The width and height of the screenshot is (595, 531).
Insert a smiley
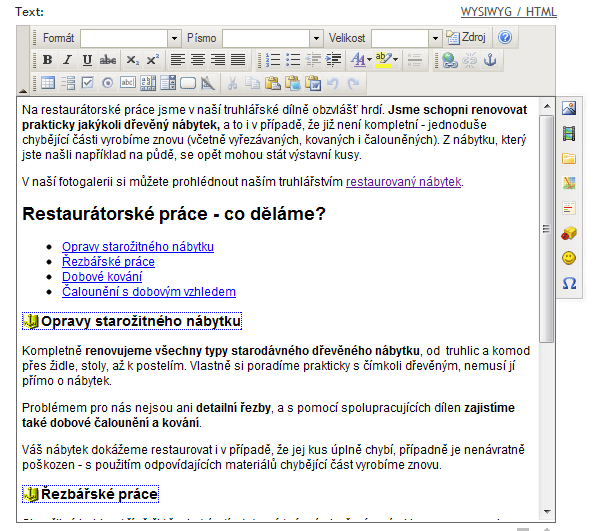tap(569, 258)
